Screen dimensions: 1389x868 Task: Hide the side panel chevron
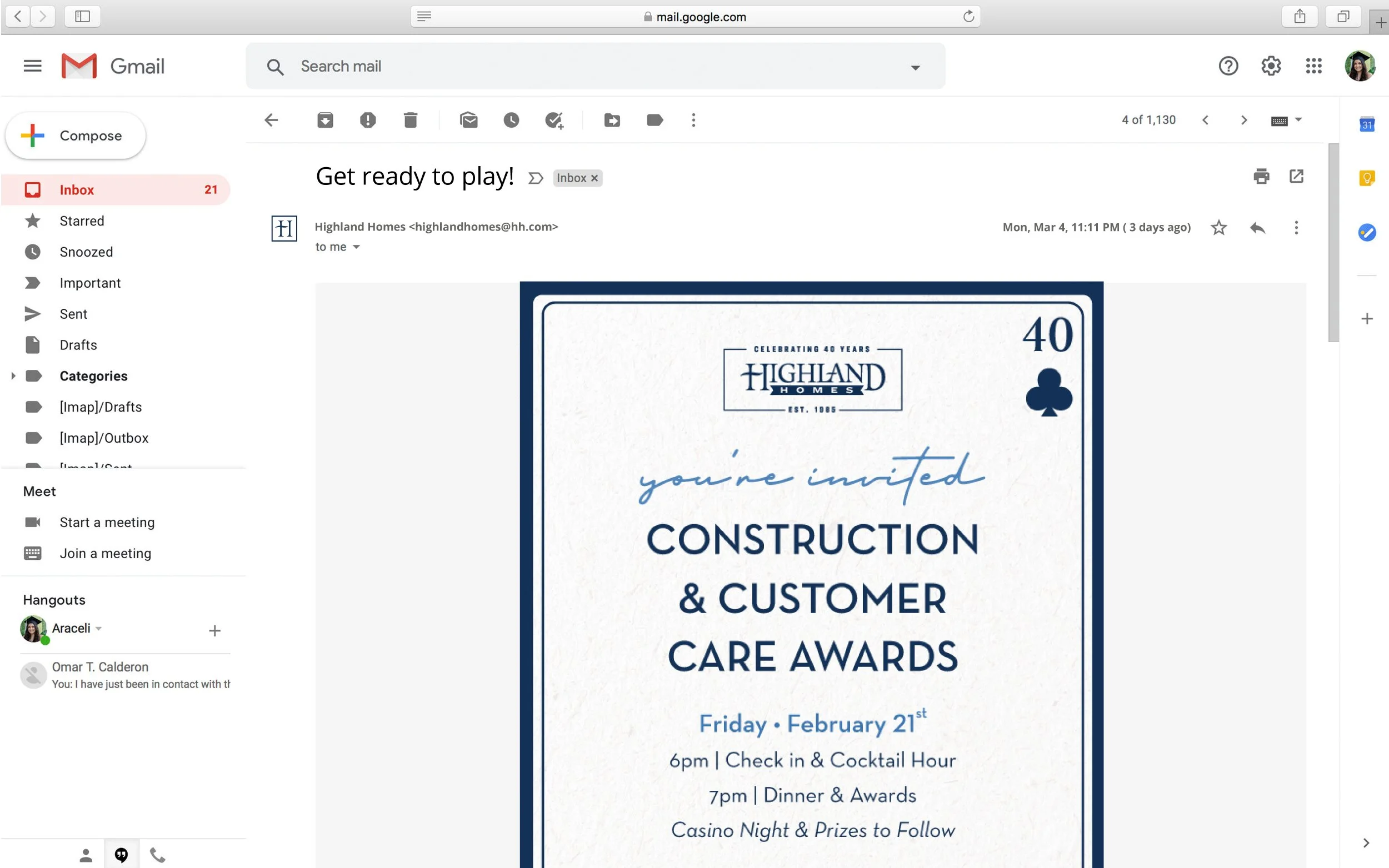[1366, 843]
